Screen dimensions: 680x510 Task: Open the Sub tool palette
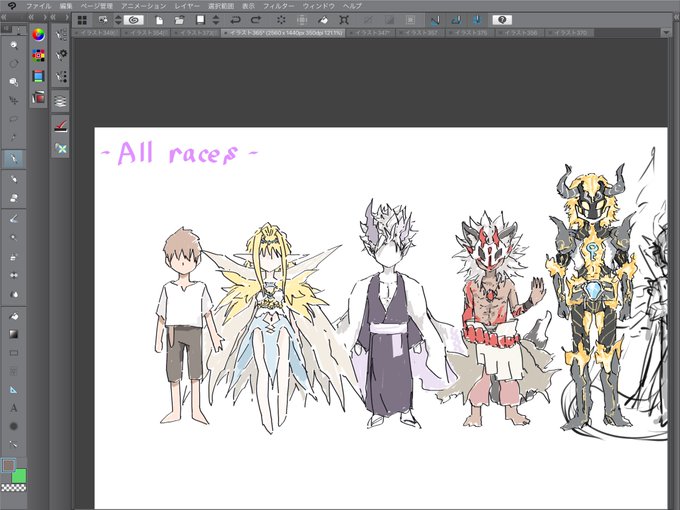(61, 35)
